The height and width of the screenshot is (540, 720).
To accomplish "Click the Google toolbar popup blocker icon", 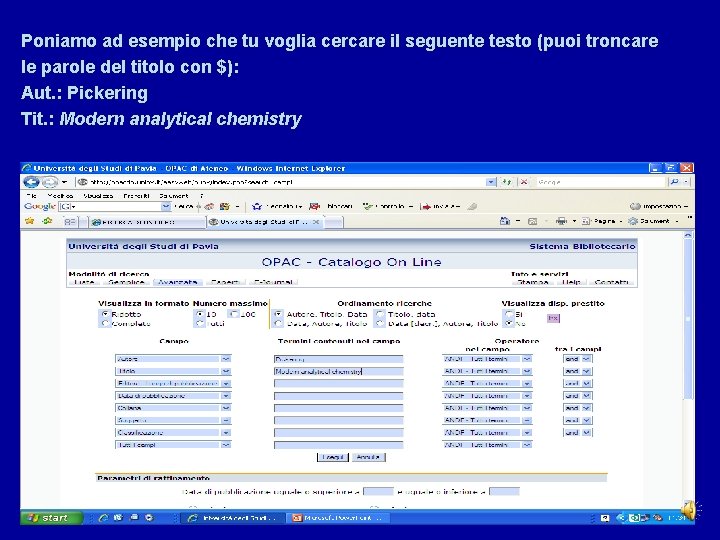I will point(315,207).
